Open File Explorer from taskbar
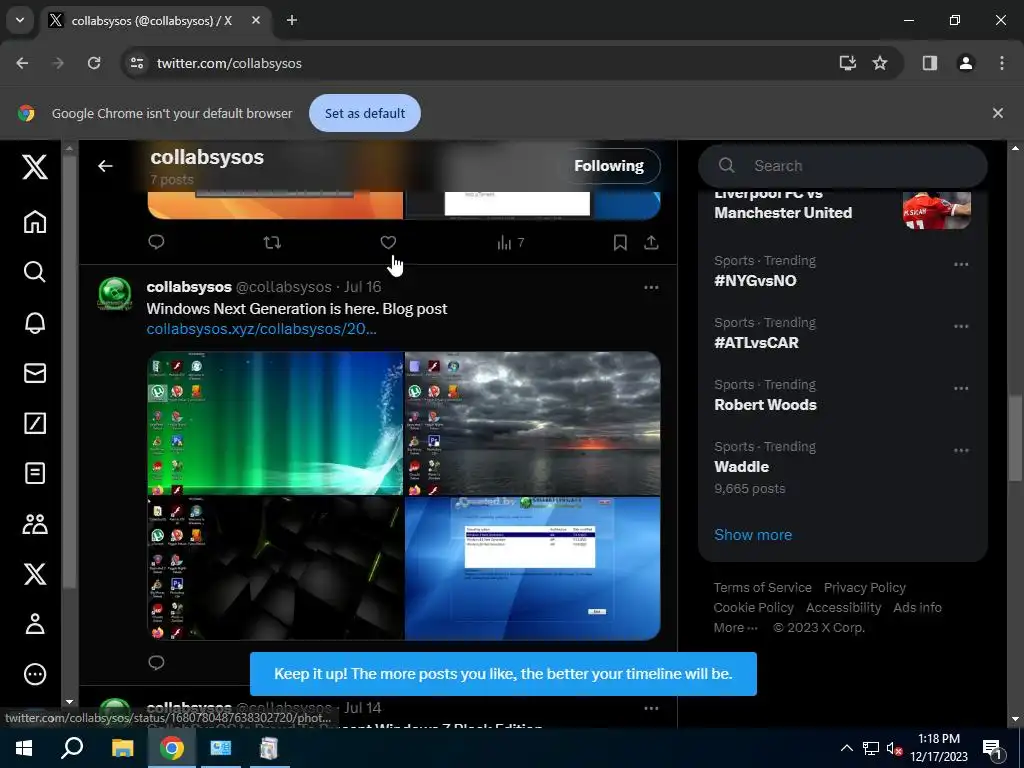1024x768 pixels. (122, 748)
